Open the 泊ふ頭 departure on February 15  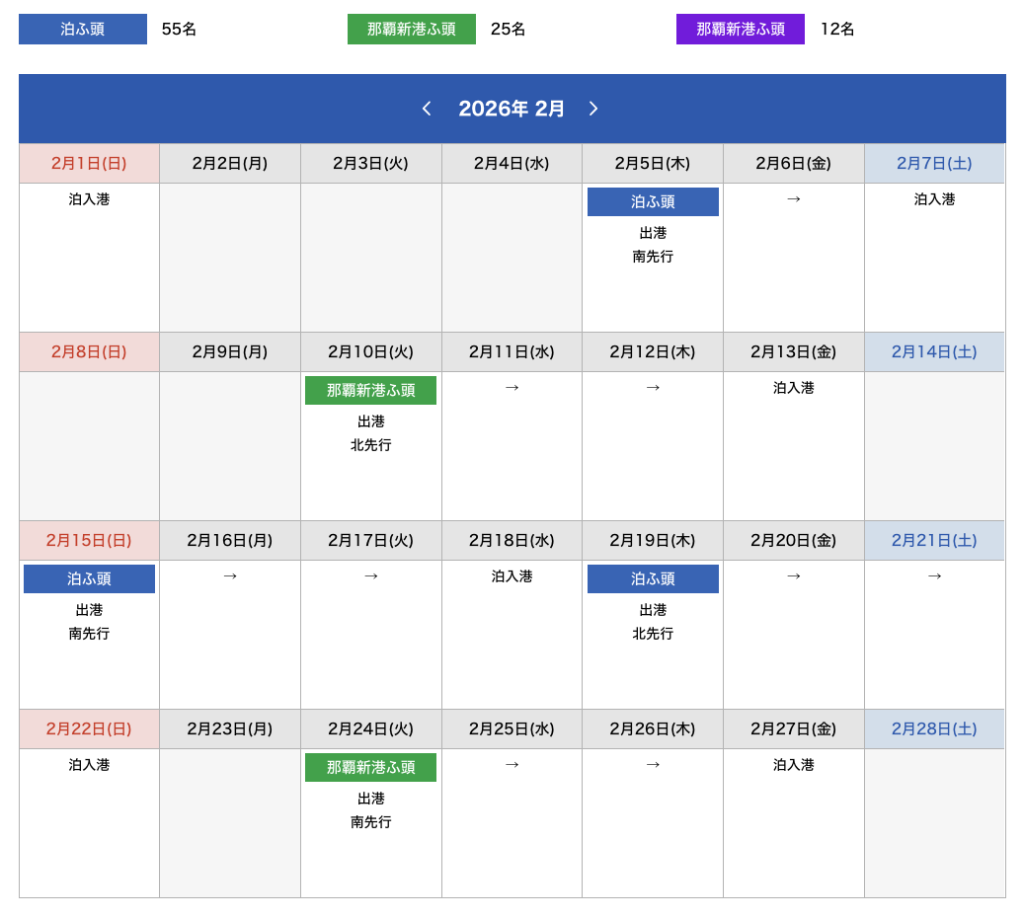[89, 579]
